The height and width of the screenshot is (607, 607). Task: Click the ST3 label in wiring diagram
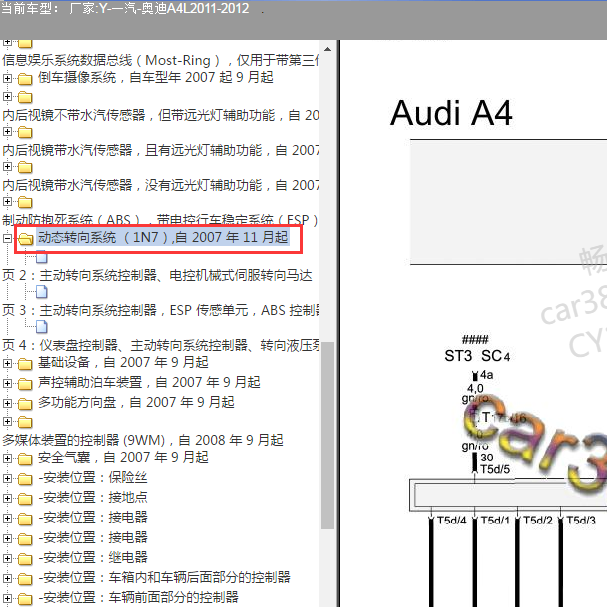tap(458, 356)
